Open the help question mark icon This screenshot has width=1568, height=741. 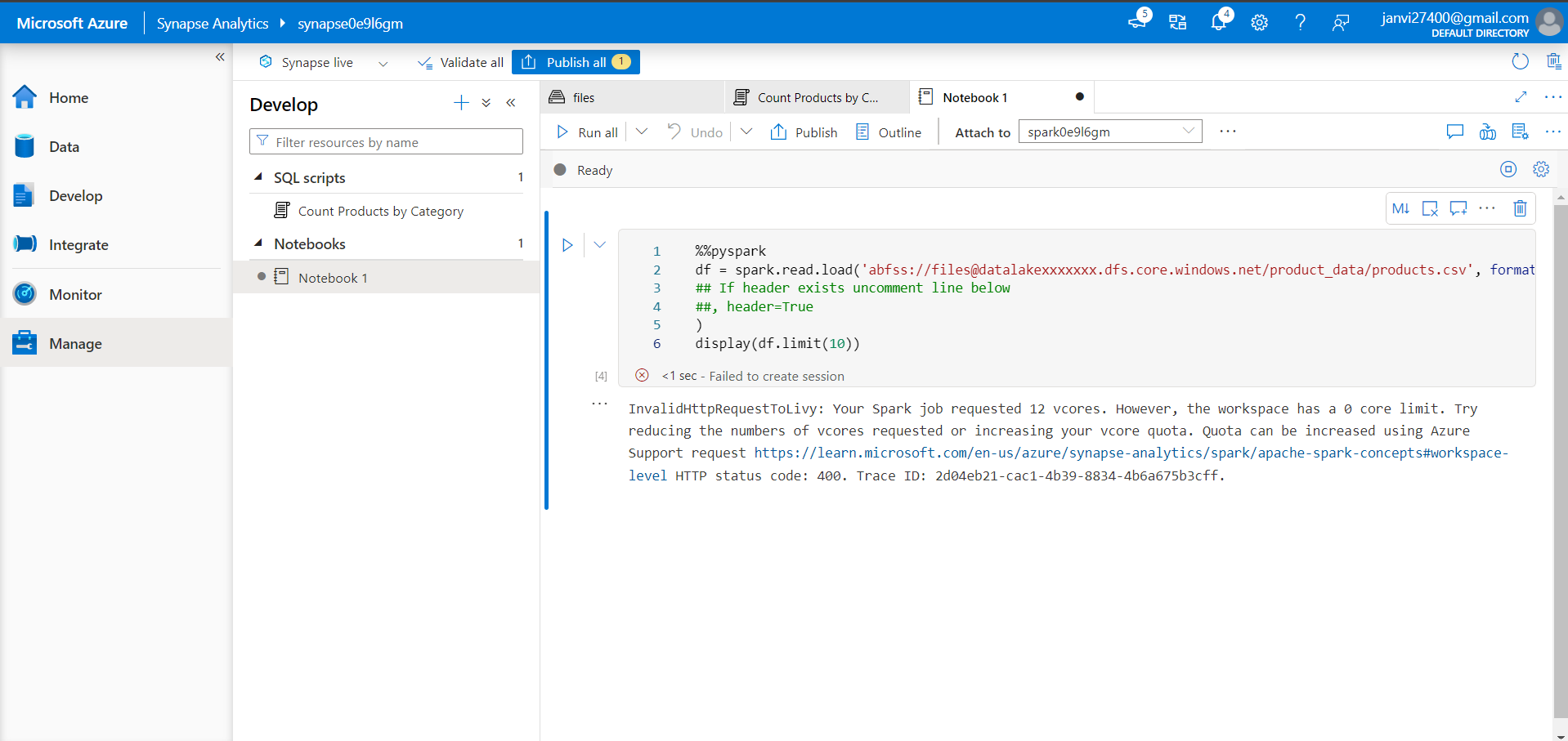pyautogui.click(x=1300, y=23)
